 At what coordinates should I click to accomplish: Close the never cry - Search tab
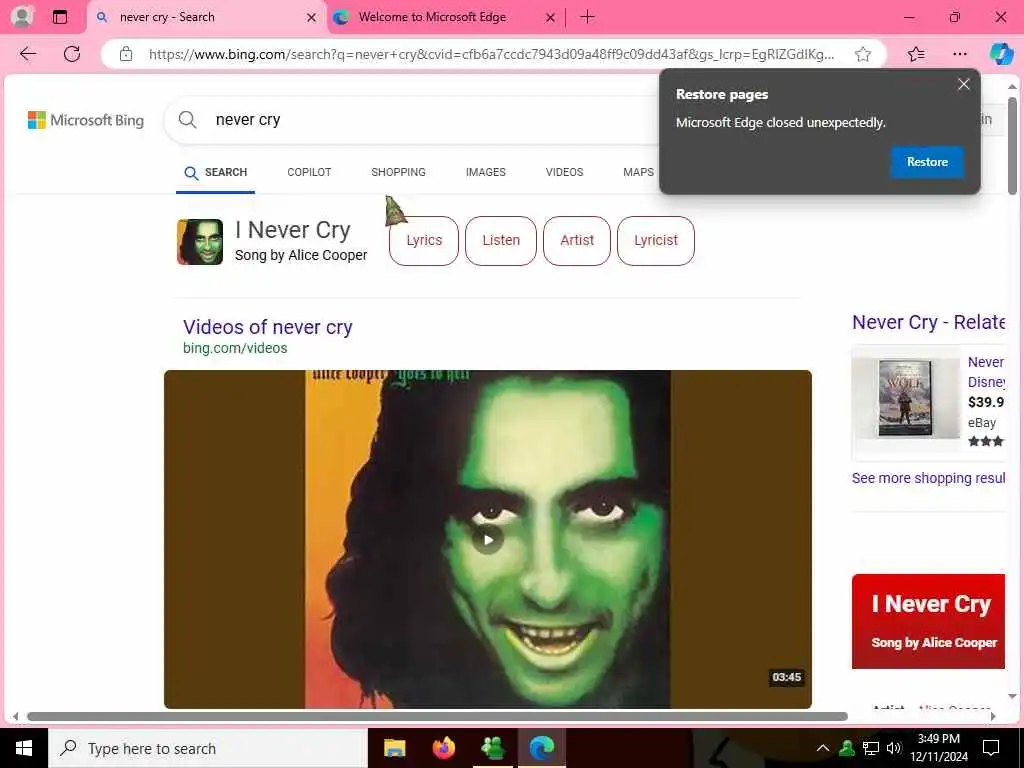point(312,18)
